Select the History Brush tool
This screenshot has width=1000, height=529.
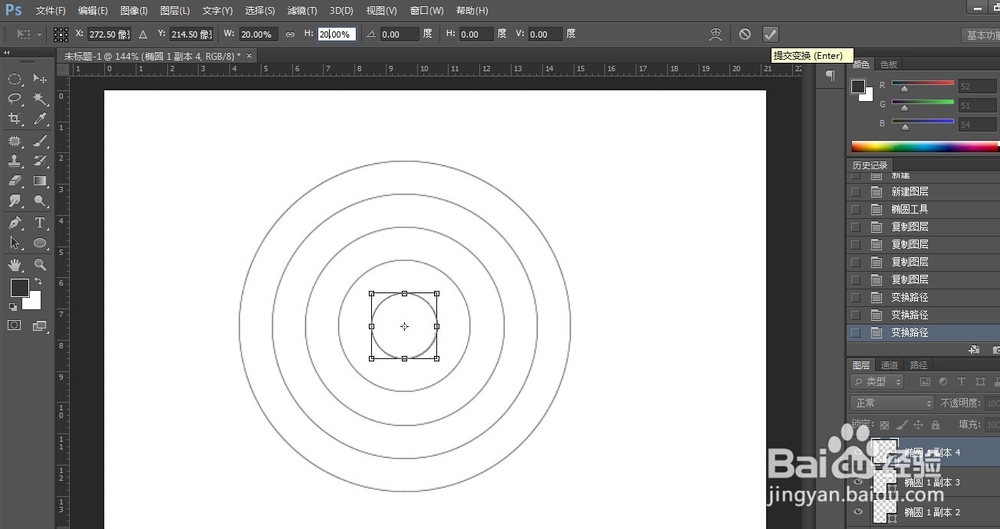[x=40, y=161]
